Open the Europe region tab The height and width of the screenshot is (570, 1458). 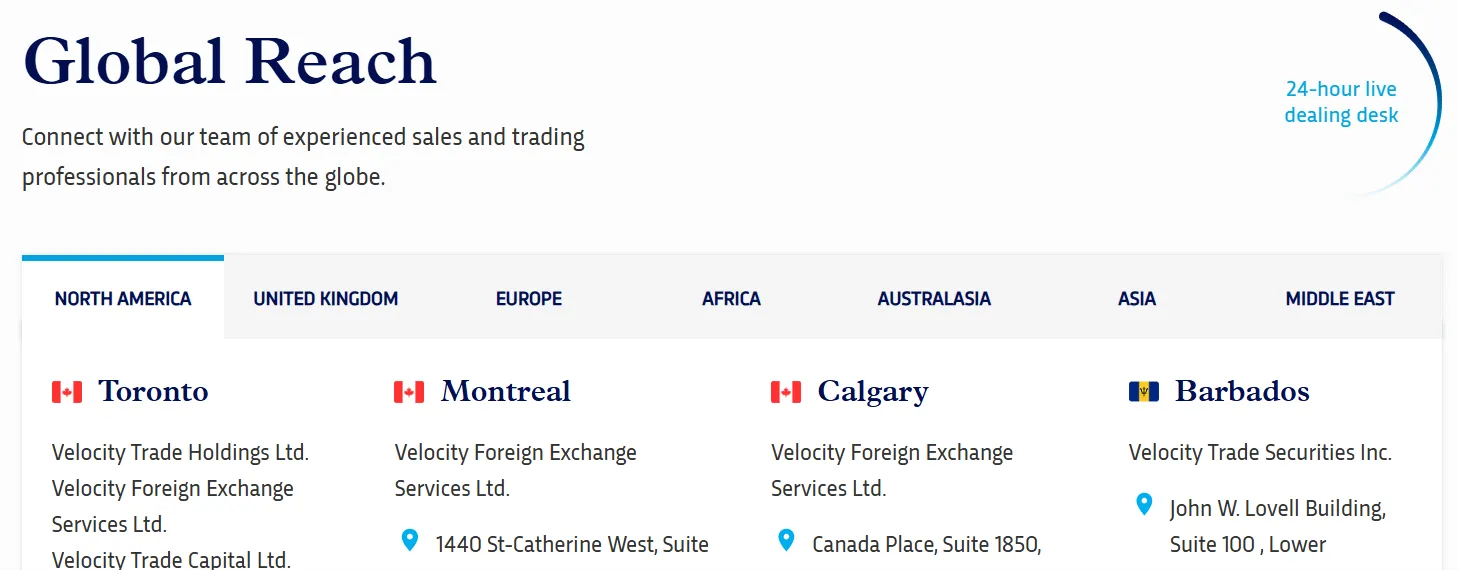[529, 298]
